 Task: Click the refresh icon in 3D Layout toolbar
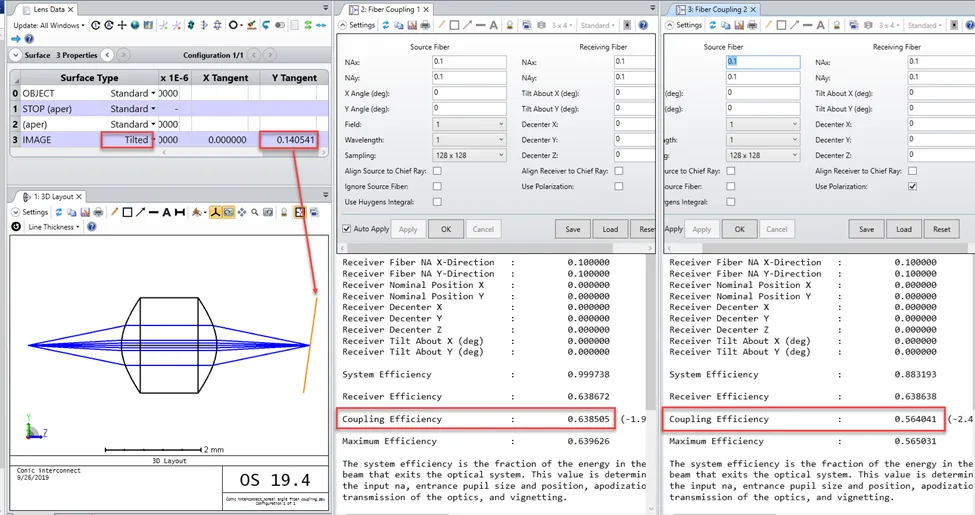click(x=58, y=212)
